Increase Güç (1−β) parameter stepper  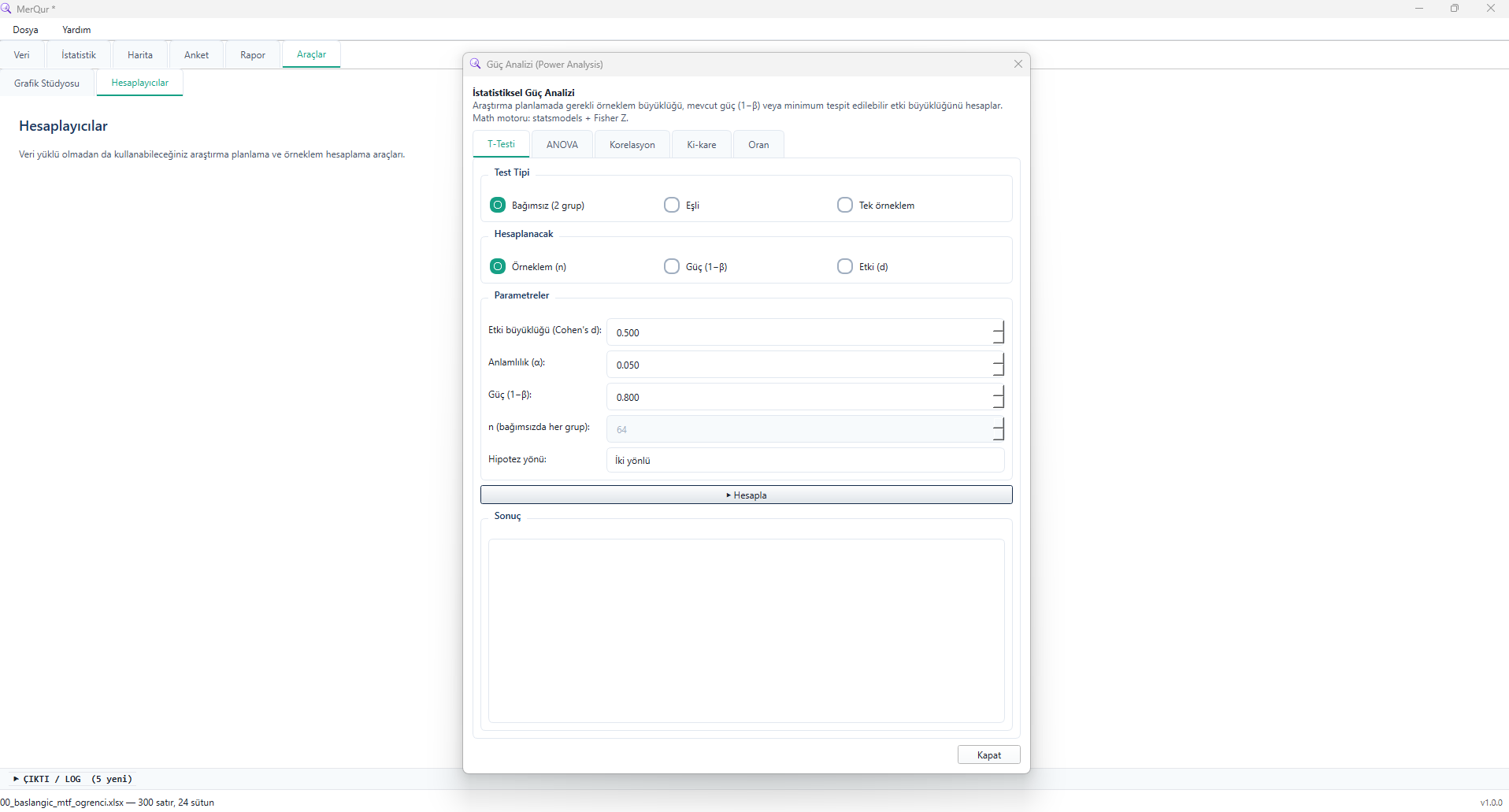(999, 390)
